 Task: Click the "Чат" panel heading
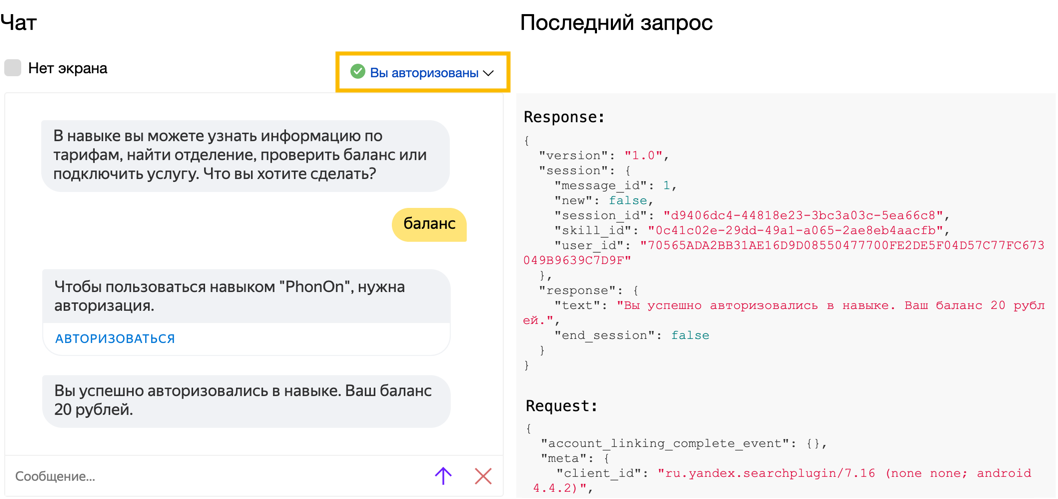(x=19, y=22)
